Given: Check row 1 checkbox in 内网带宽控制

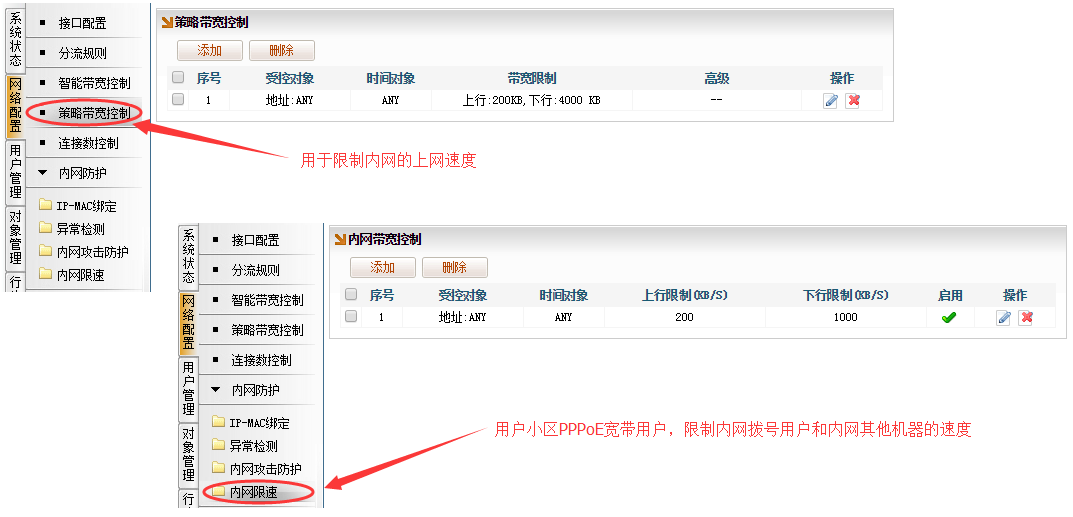Looking at the screenshot, I should tap(351, 317).
